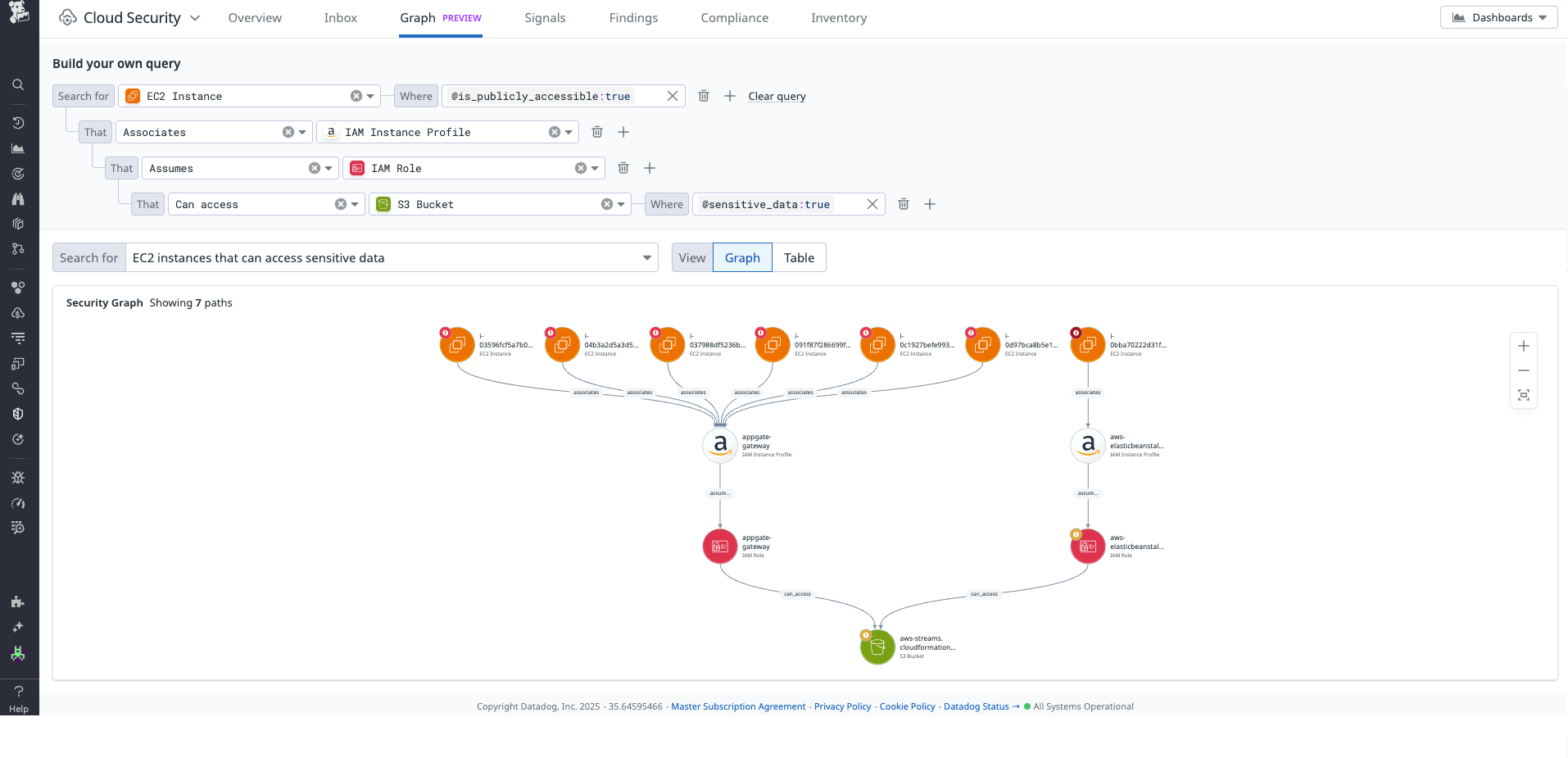Open the bug-shaped Error Tracking sidebar icon

(x=18, y=477)
